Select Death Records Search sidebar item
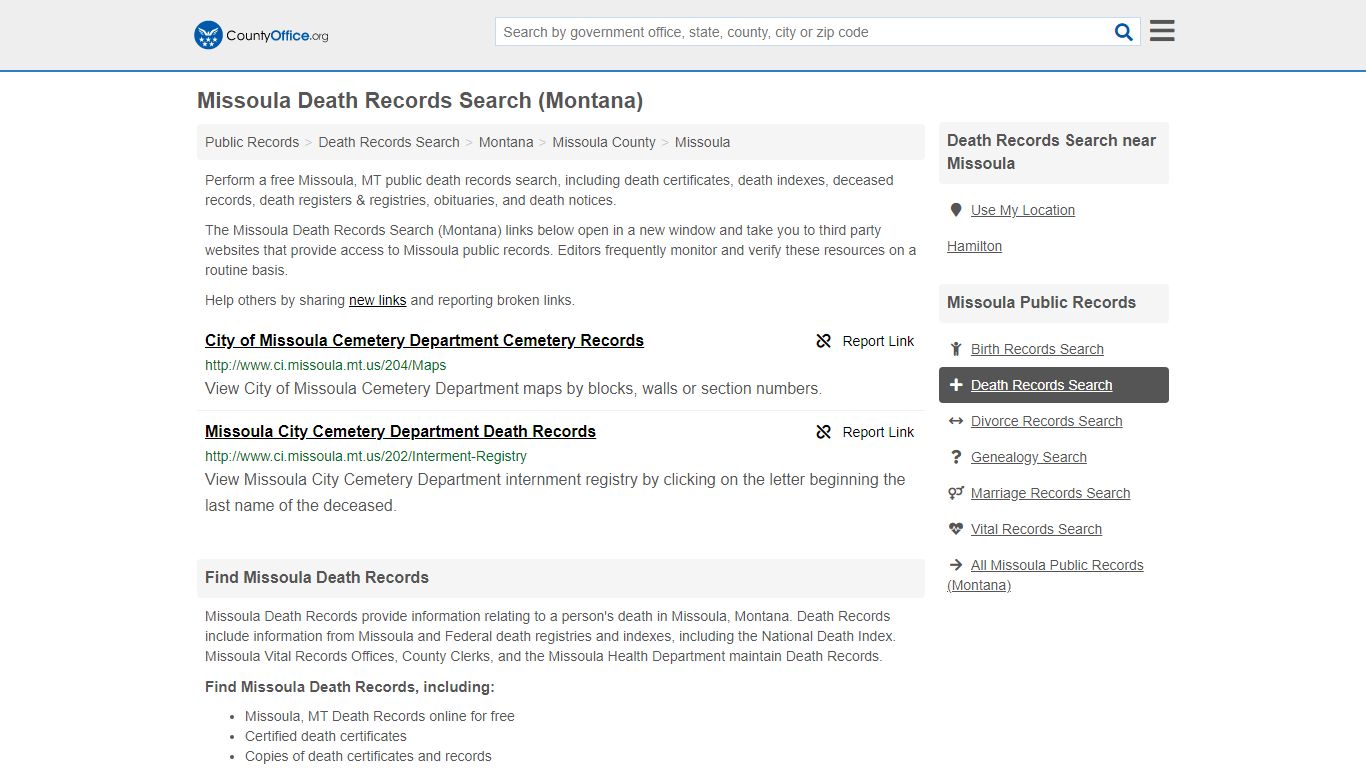The width and height of the screenshot is (1366, 768). coord(1054,385)
